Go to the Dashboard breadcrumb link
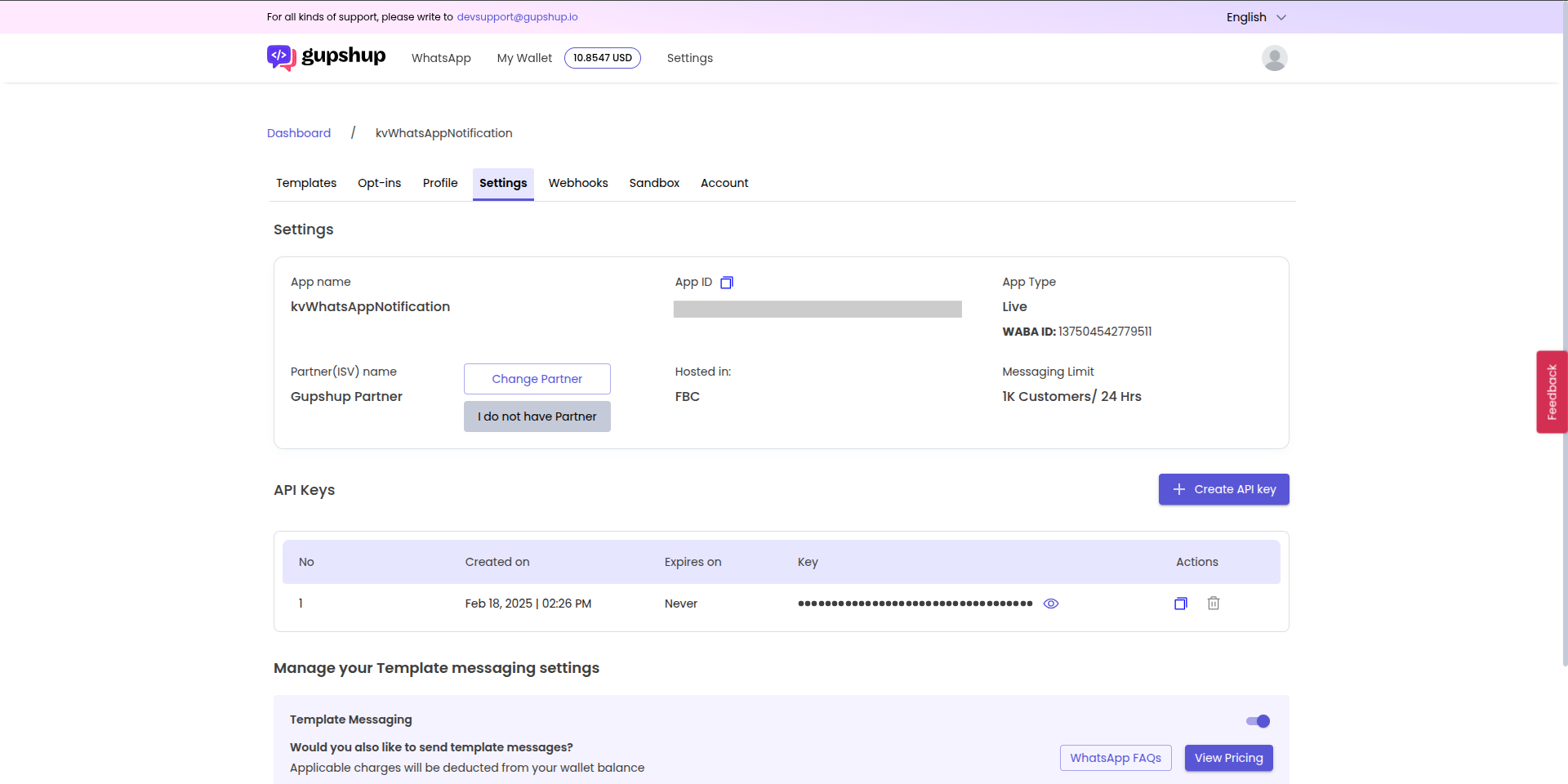The image size is (1568, 784). [x=299, y=133]
